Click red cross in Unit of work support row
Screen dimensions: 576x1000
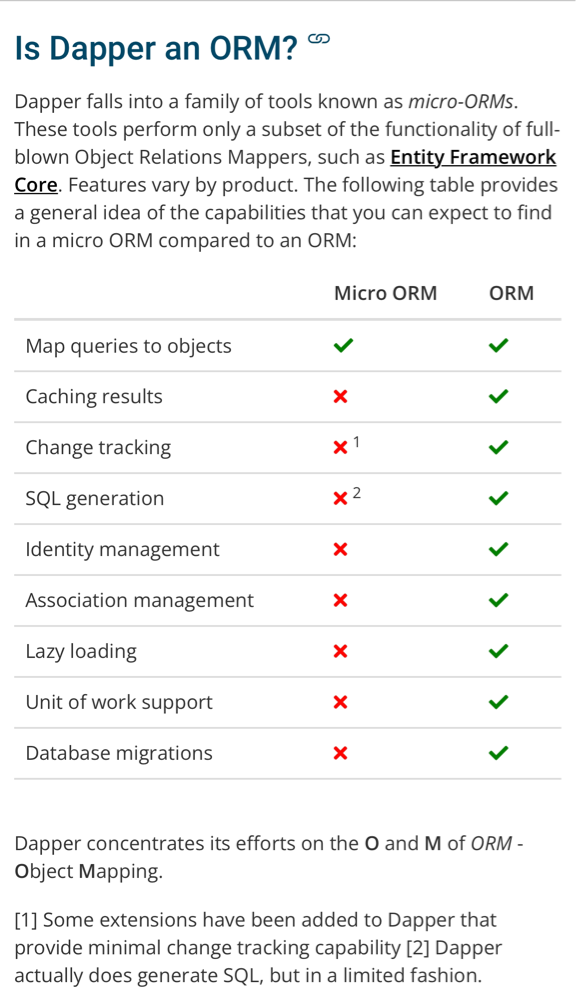point(341,702)
